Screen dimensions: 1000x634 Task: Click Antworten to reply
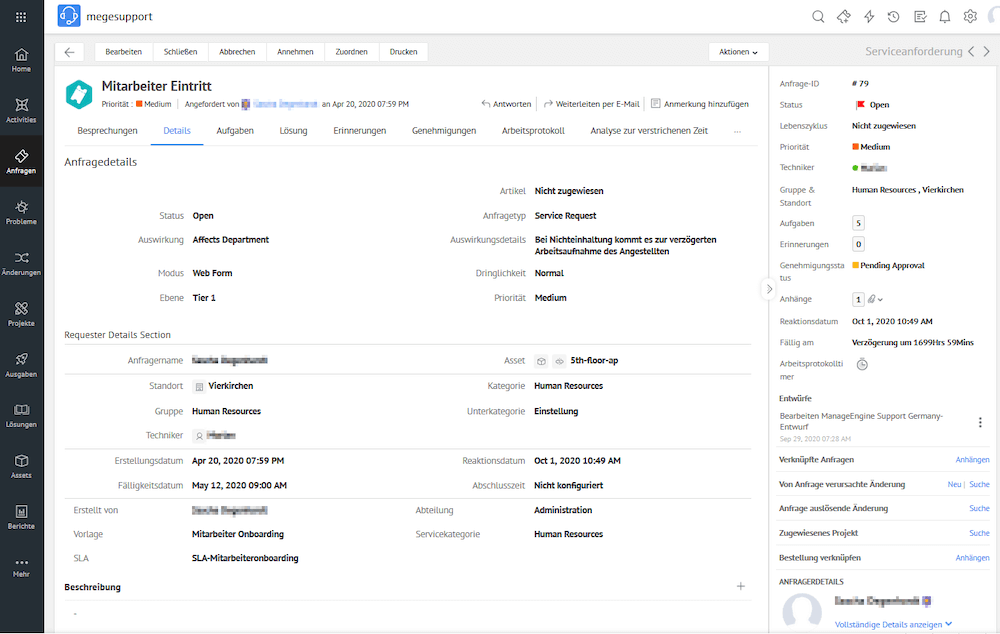tap(506, 104)
